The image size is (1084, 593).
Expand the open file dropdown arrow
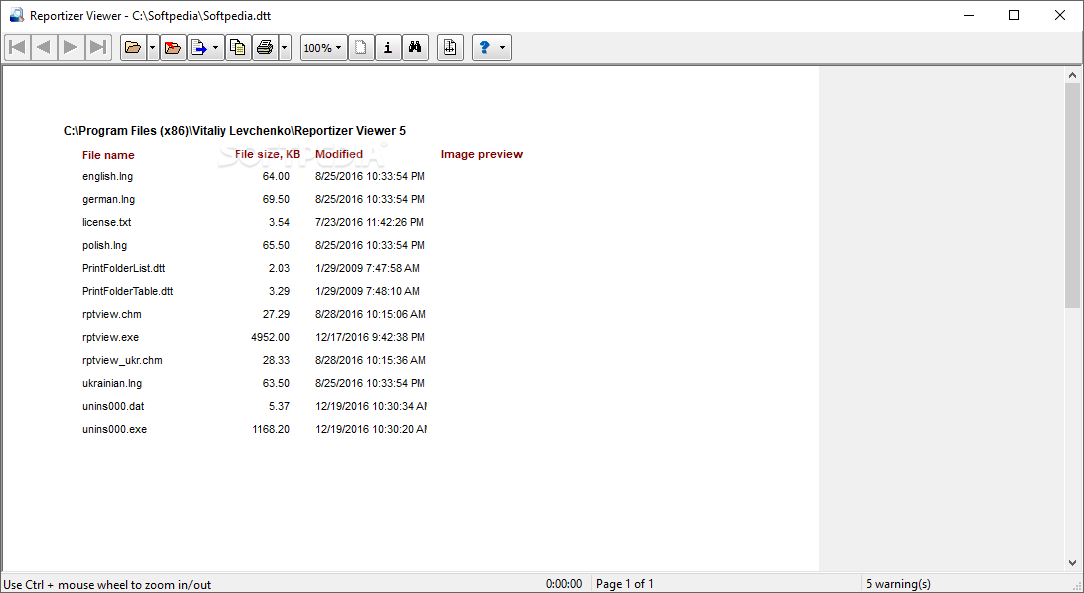tap(153, 48)
